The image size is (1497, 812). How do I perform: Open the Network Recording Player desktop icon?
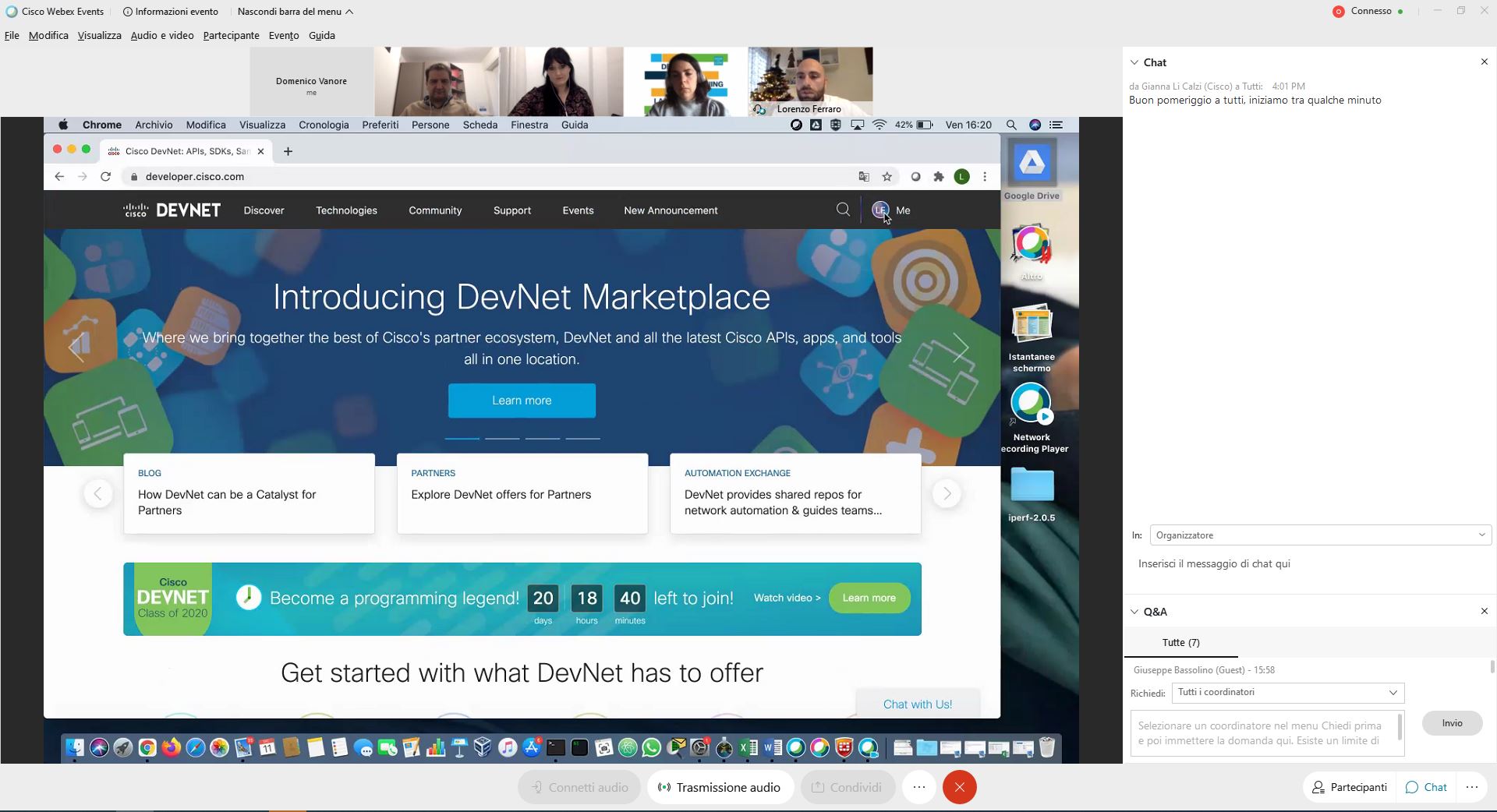(x=1032, y=418)
